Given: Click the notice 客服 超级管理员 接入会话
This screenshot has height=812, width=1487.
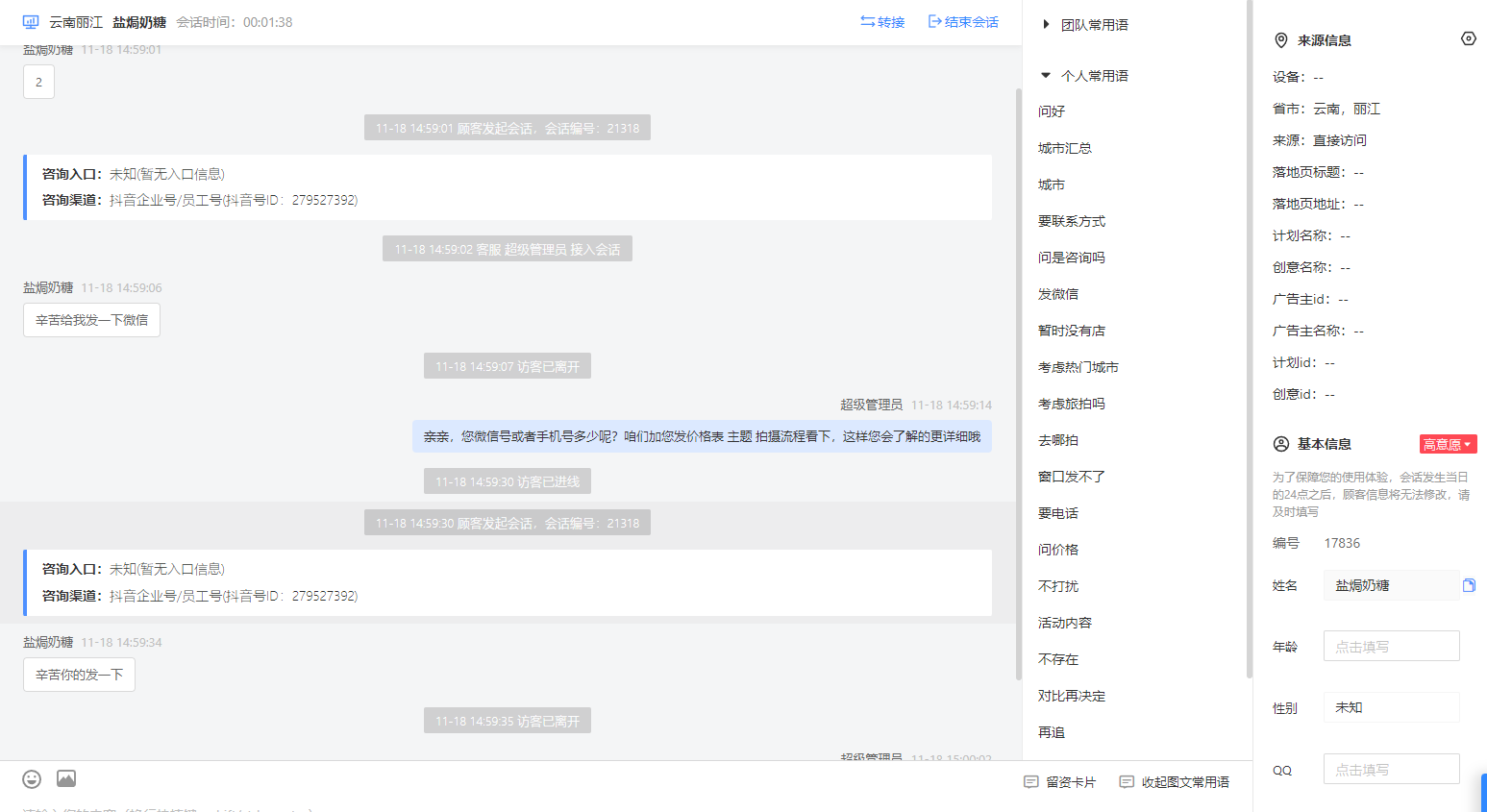Looking at the screenshot, I should 508,249.
